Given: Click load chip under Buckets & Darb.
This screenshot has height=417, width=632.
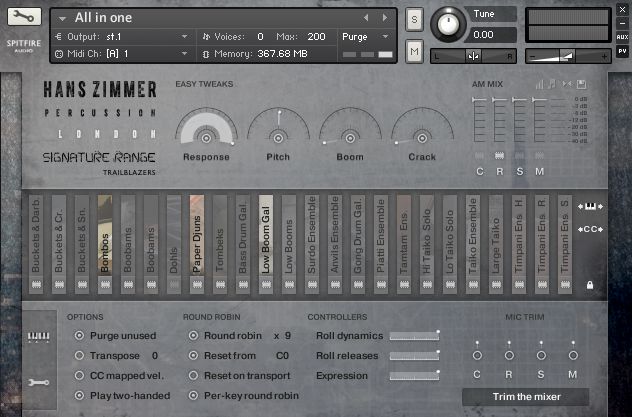Looking at the screenshot, I should coord(36,284).
